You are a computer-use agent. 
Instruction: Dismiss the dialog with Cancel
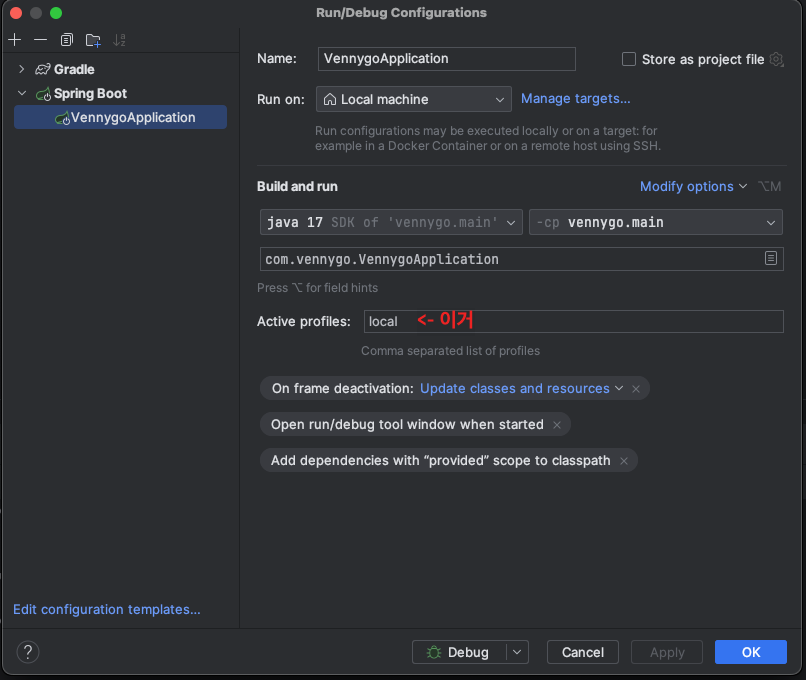pyautogui.click(x=582, y=652)
